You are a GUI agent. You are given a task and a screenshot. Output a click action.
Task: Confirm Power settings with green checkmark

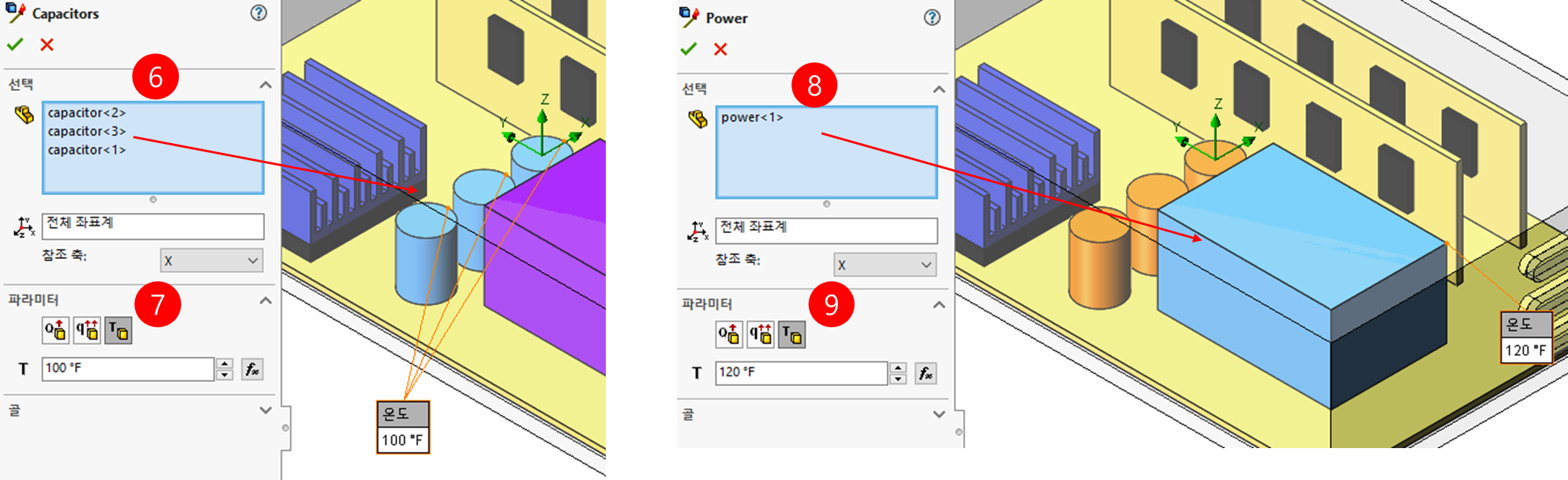[688, 49]
